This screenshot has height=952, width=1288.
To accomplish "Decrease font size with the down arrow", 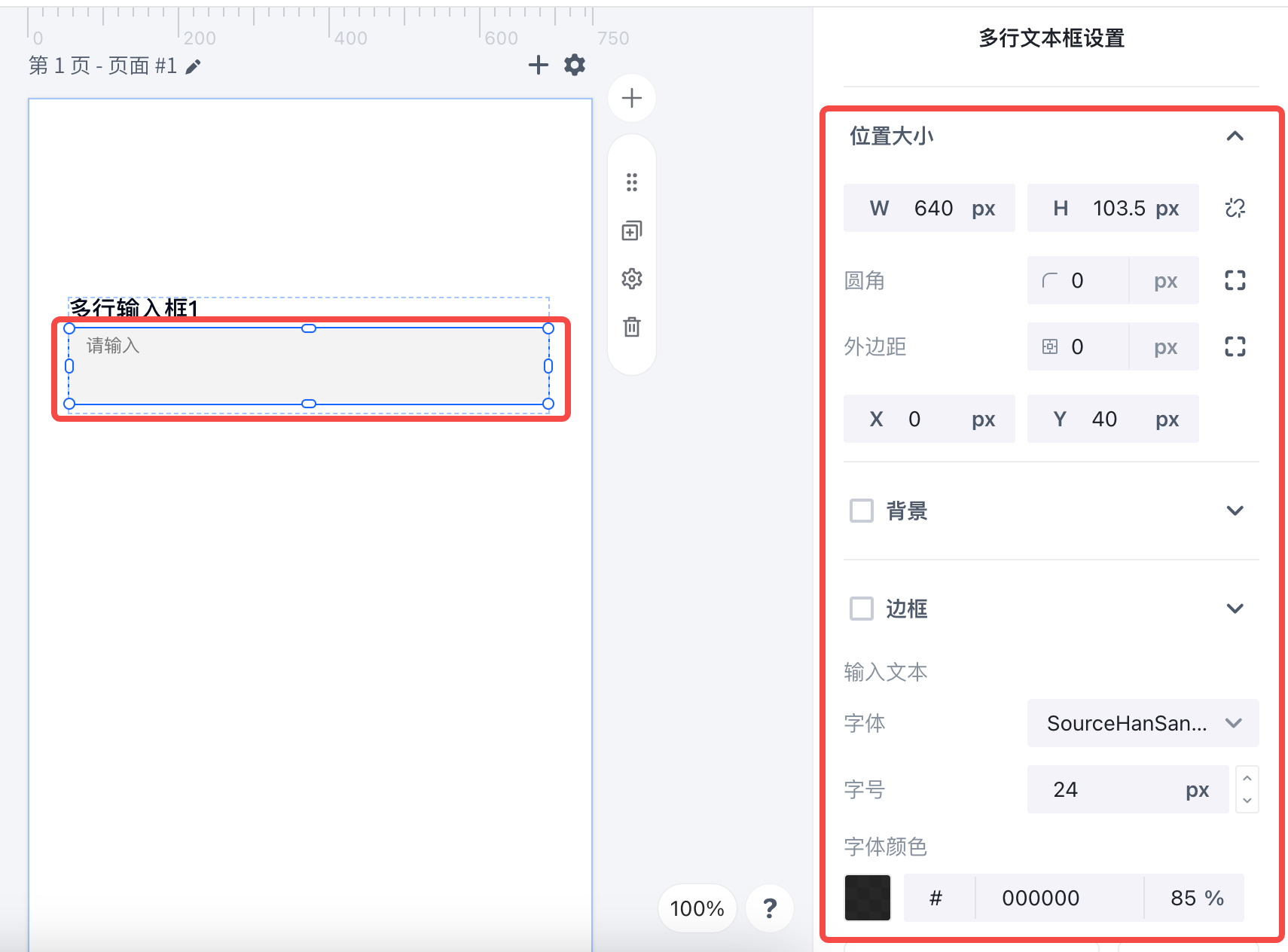I will (1247, 801).
